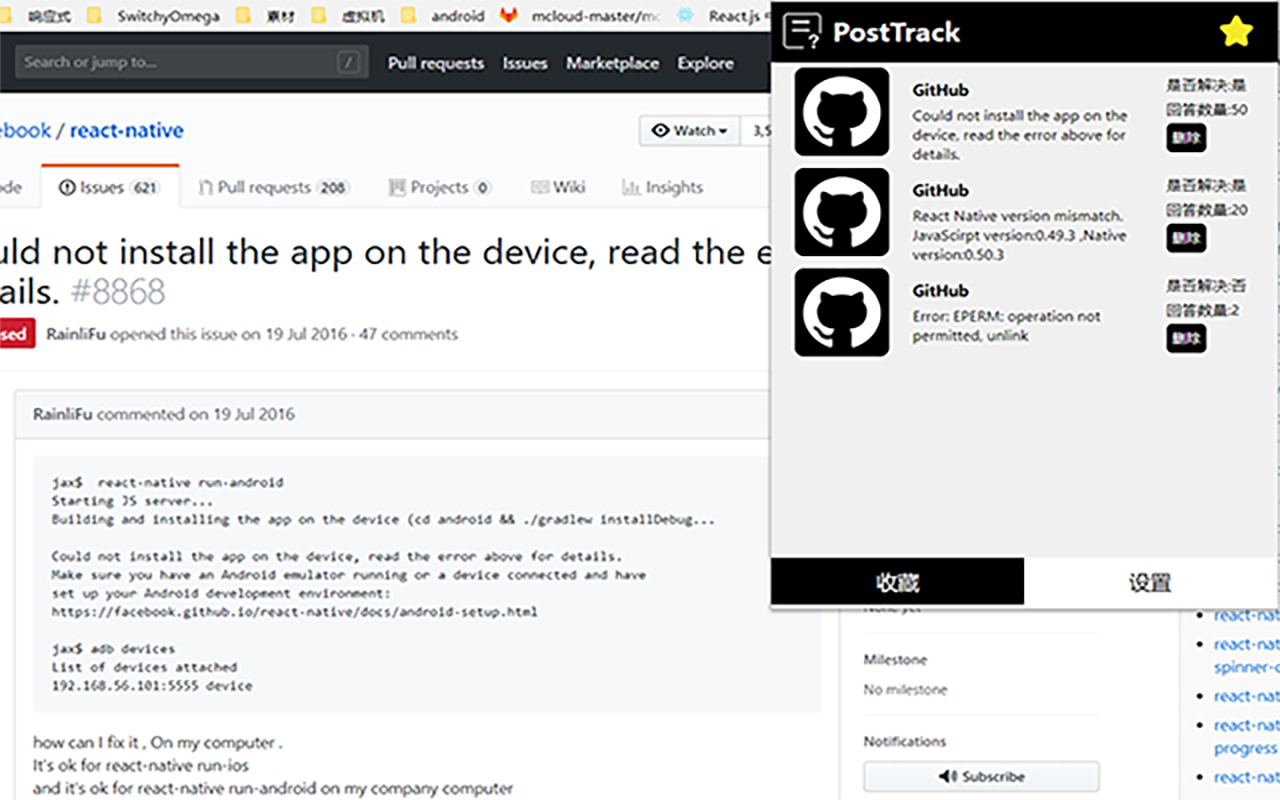This screenshot has height=800, width=1280.
Task: Click the Notifications sidebar heading
Action: pyautogui.click(x=904, y=741)
